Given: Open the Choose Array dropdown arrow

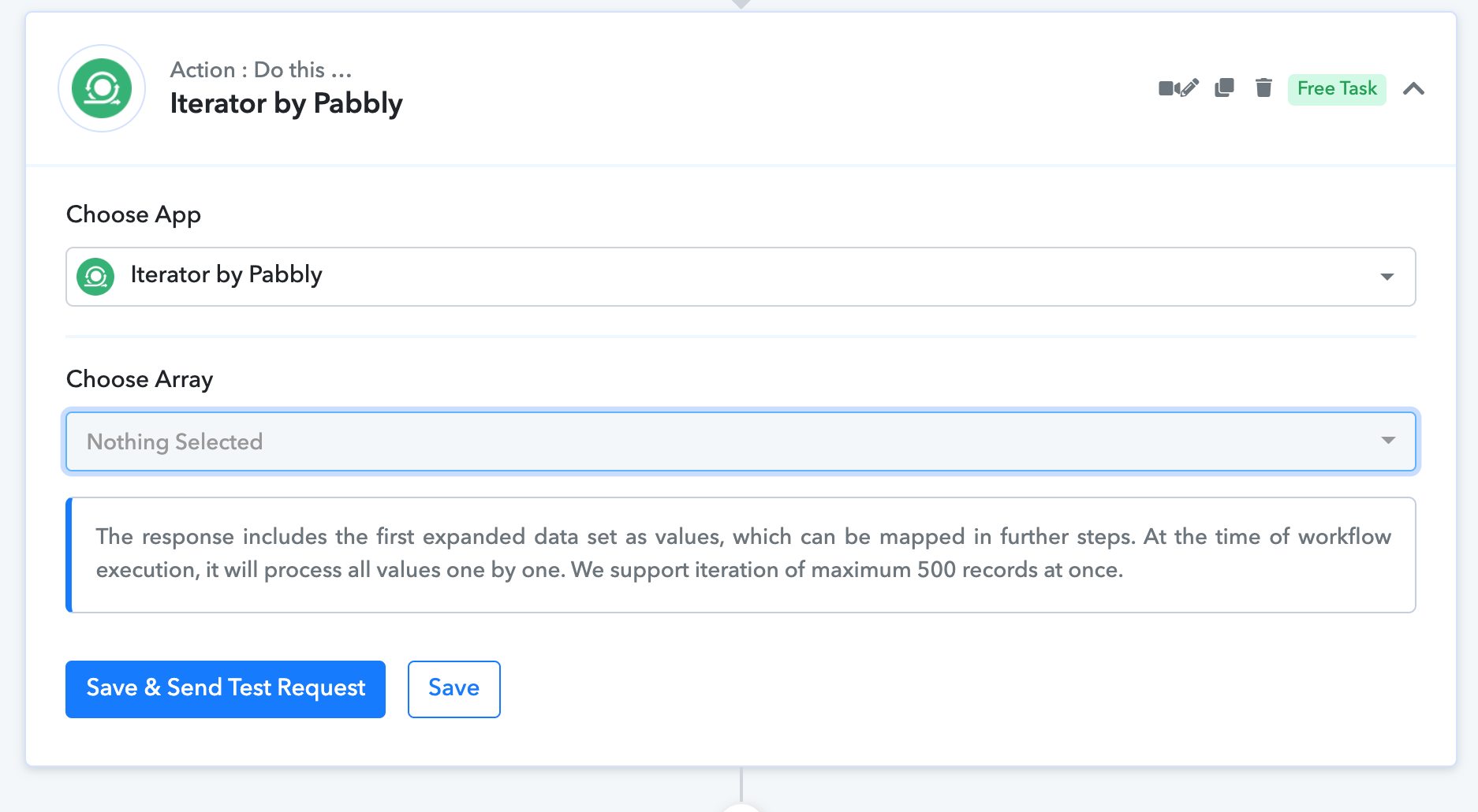Looking at the screenshot, I should pos(1388,441).
